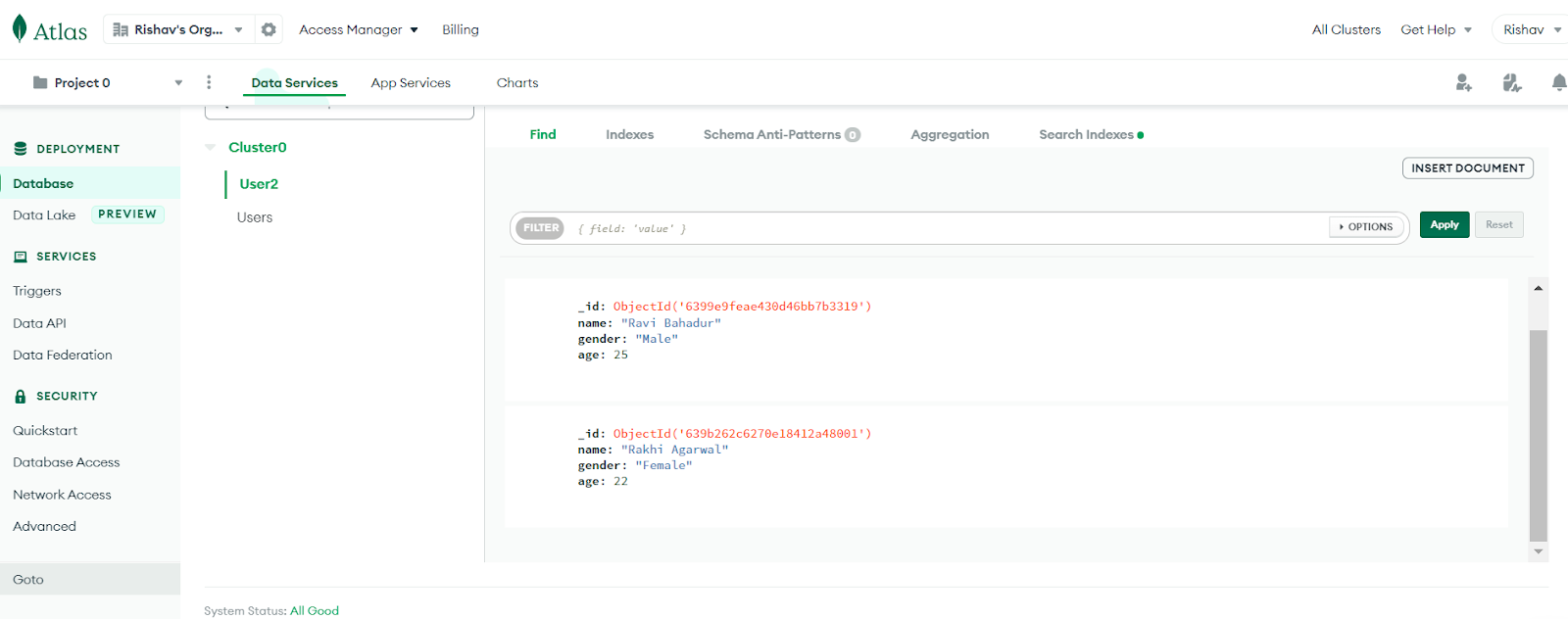The width and height of the screenshot is (1568, 619).
Task: Open Data Federation in the sidebar
Action: coord(63,355)
